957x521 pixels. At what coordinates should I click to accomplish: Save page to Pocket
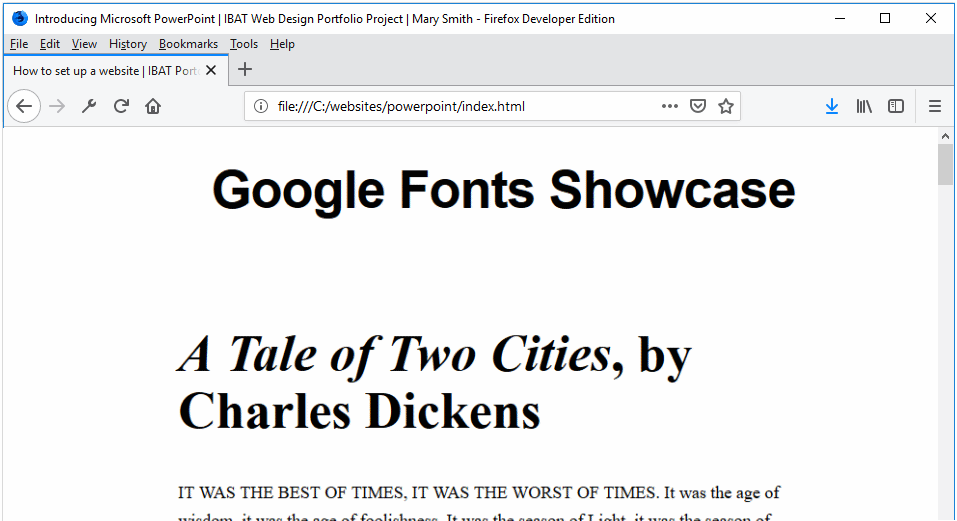click(698, 106)
